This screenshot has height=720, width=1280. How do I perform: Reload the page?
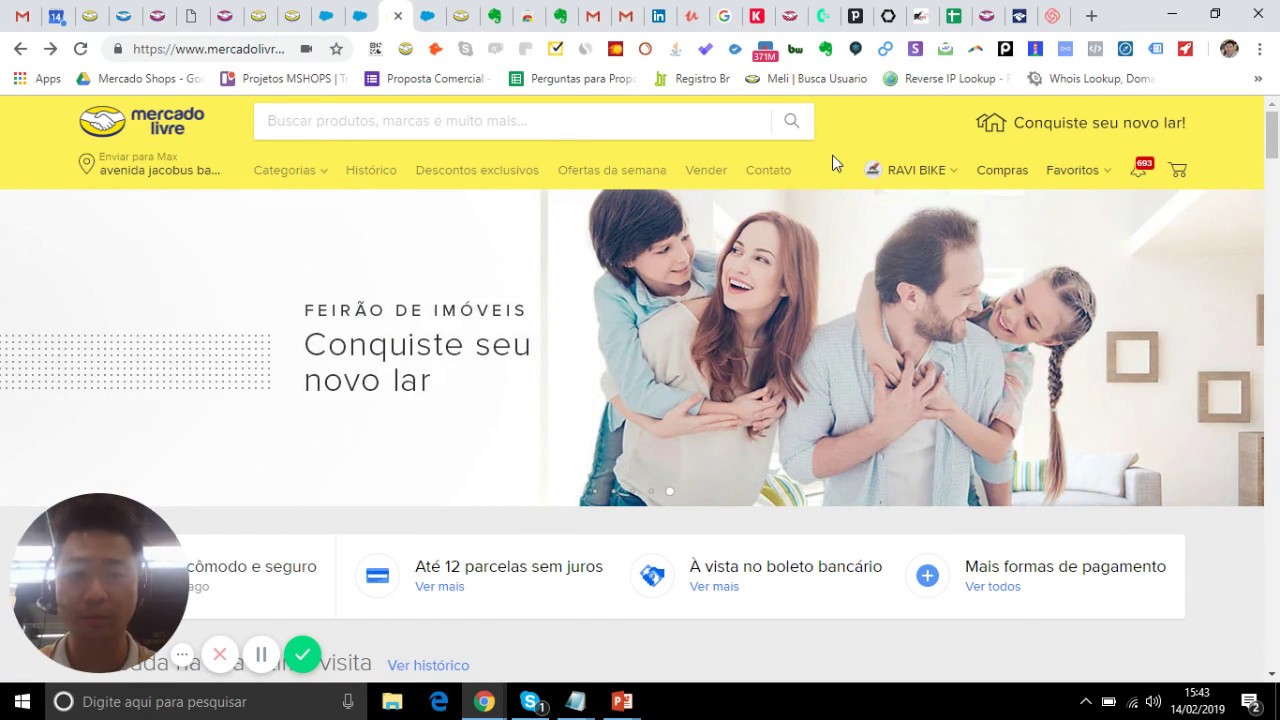pyautogui.click(x=80, y=49)
